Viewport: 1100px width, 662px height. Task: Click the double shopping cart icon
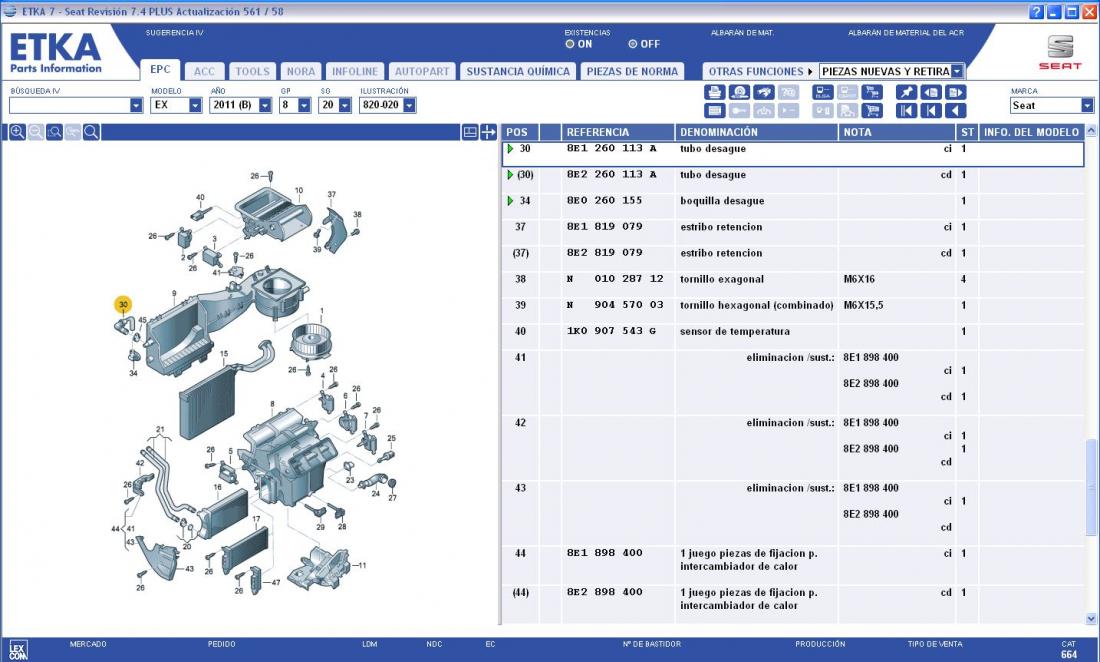tap(872, 93)
